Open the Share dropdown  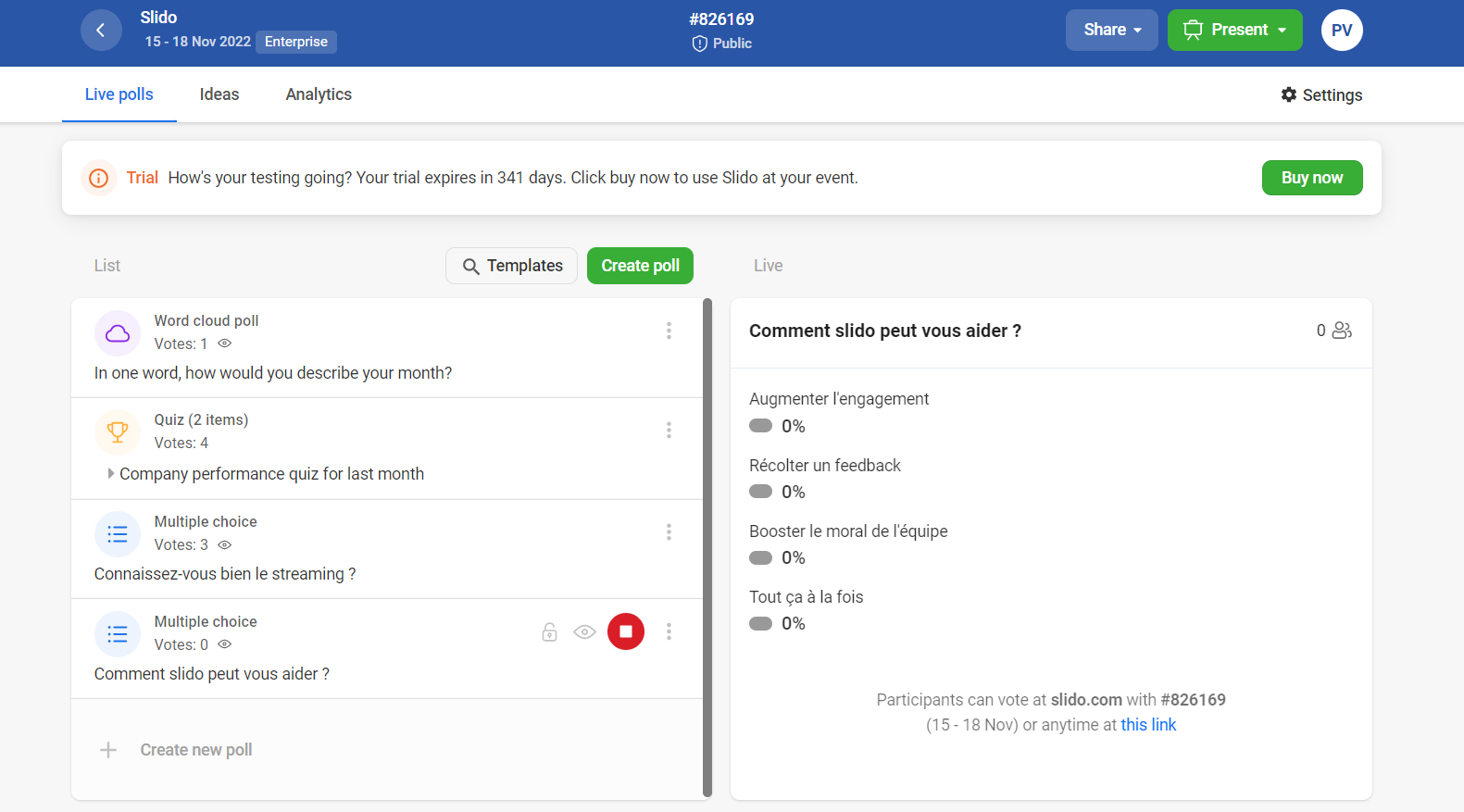point(1111,30)
